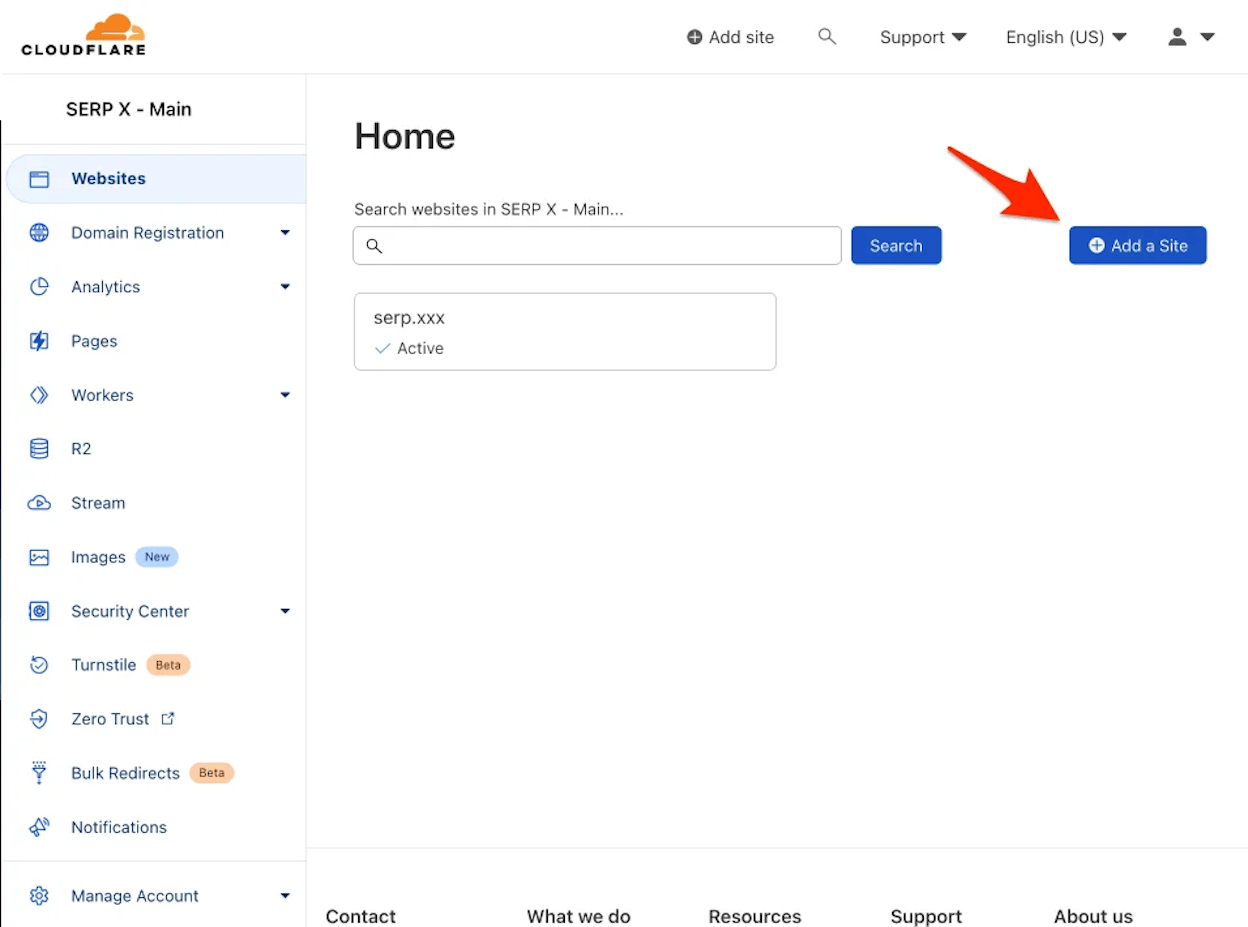Click the Domain Registration globe icon
1248x927 pixels.
click(x=39, y=233)
